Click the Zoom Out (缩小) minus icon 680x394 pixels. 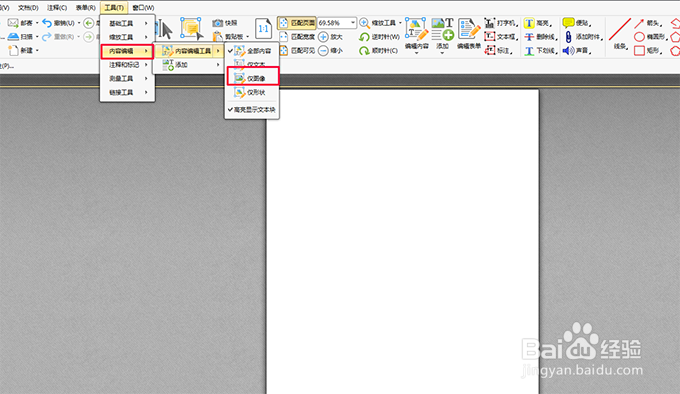(323, 51)
